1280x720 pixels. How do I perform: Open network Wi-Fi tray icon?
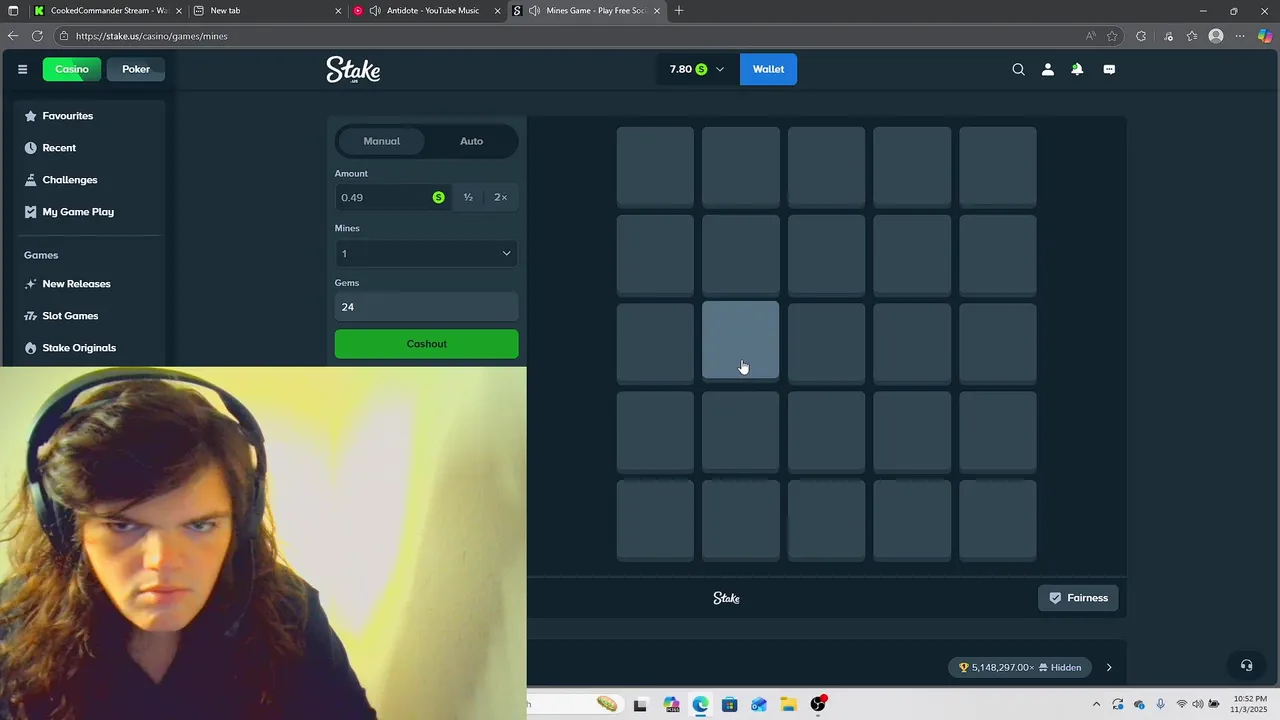1181,705
